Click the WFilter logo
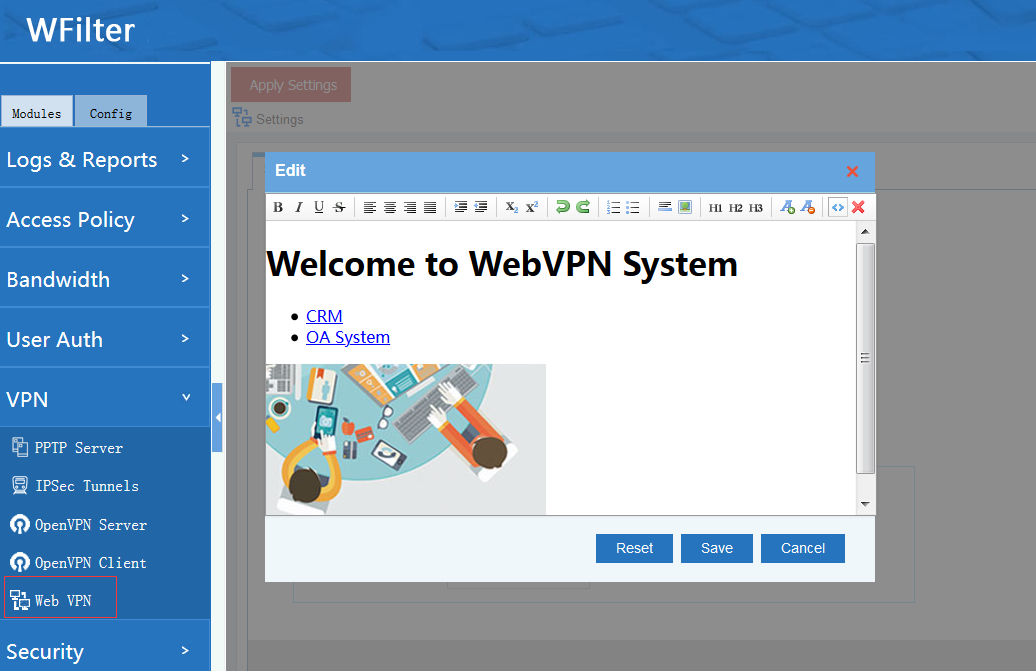 pos(80,30)
